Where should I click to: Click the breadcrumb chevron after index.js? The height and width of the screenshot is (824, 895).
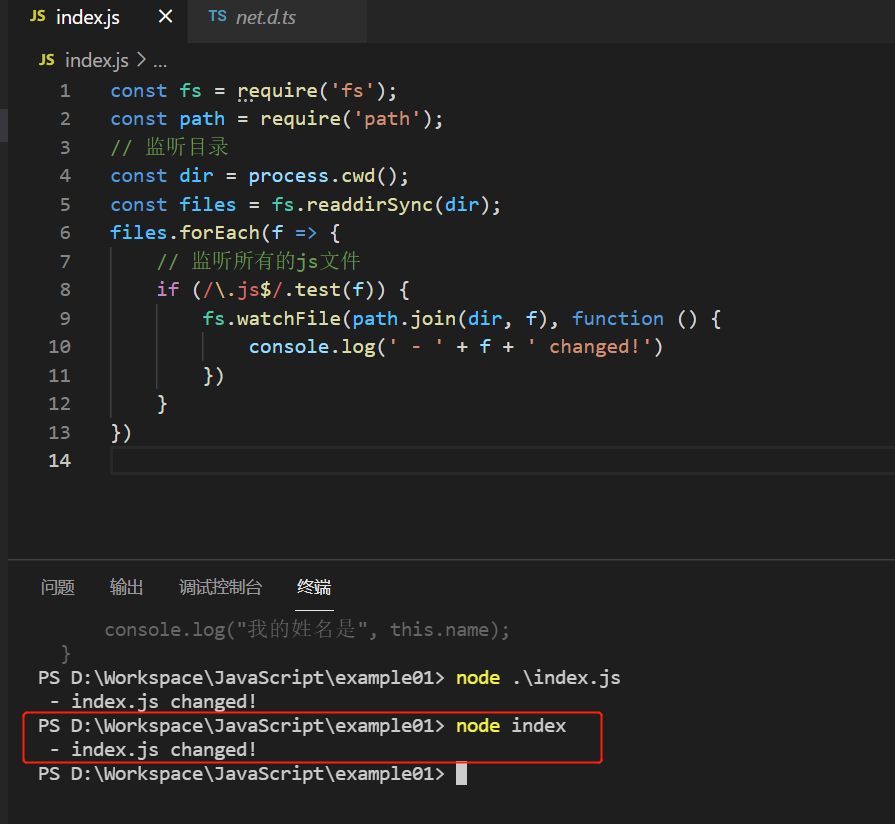[141, 60]
